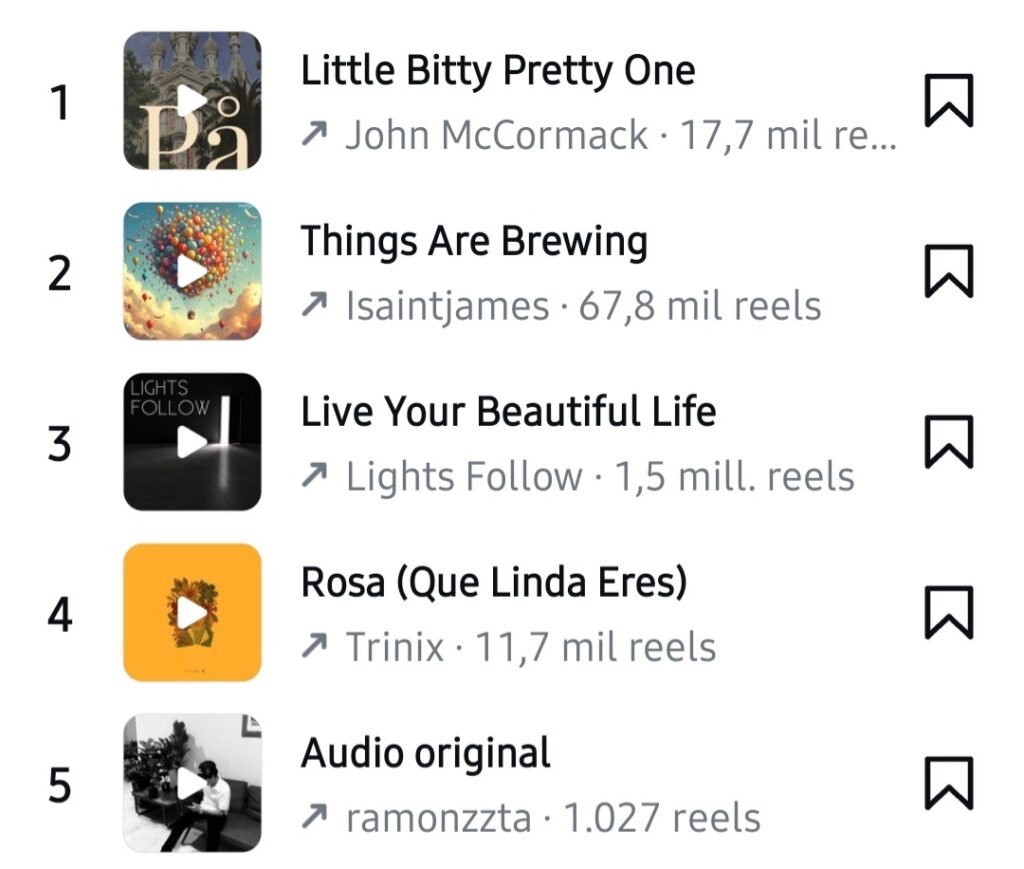Viewport: 1024px width, 869px height.
Task: Bookmark Rosa (Que Linda Eres) track
Action: pos(948,612)
